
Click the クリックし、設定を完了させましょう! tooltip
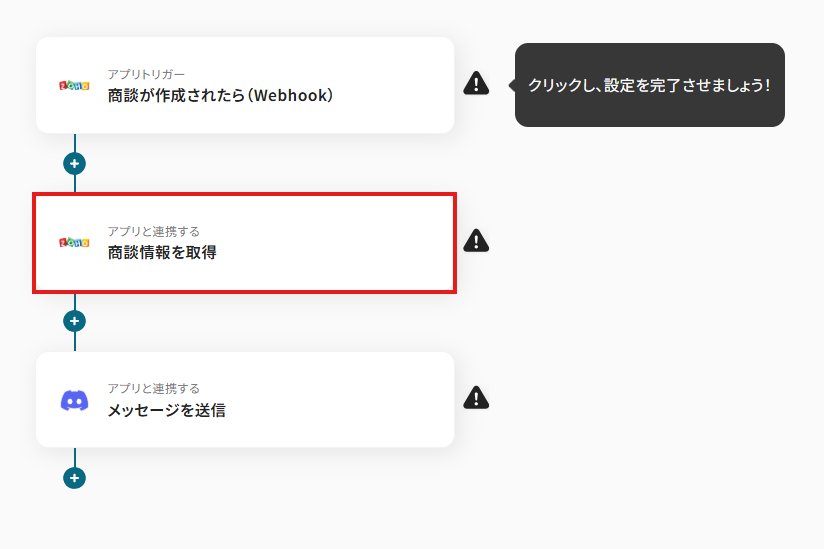(x=650, y=85)
